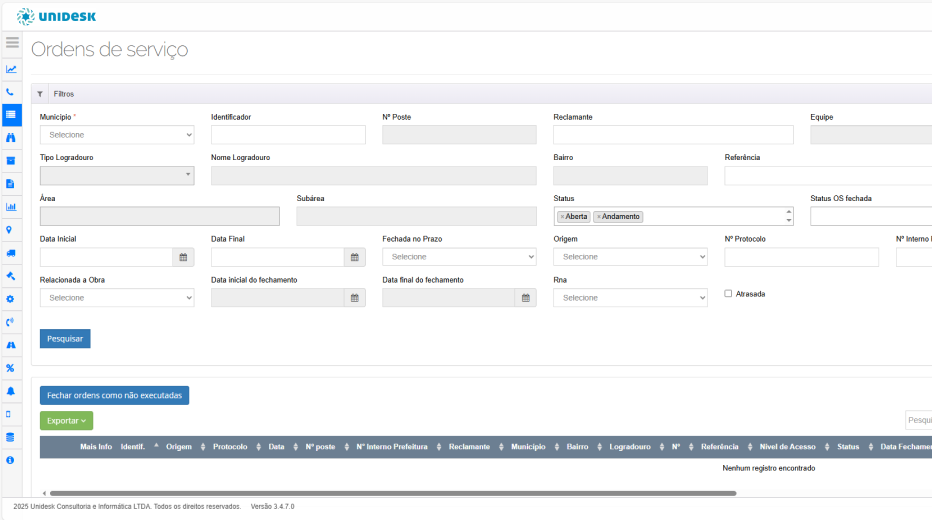Open the hamburger menu in sidebar
The image size is (932, 520).
pyautogui.click(x=12, y=43)
